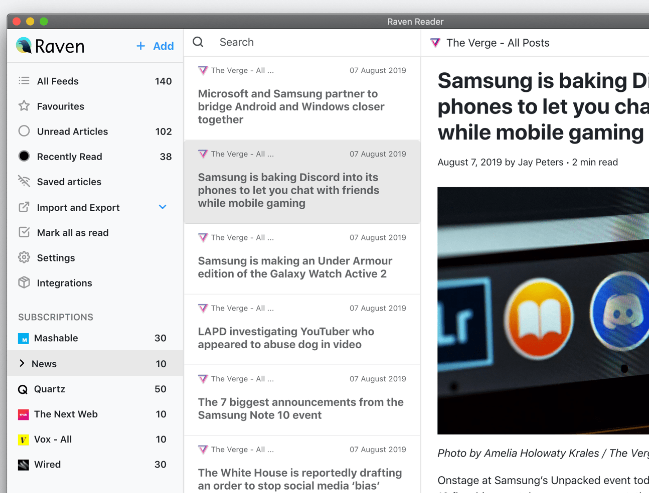Open article LAPD investigating YouTuber
The width and height of the screenshot is (649, 493).
302,330
